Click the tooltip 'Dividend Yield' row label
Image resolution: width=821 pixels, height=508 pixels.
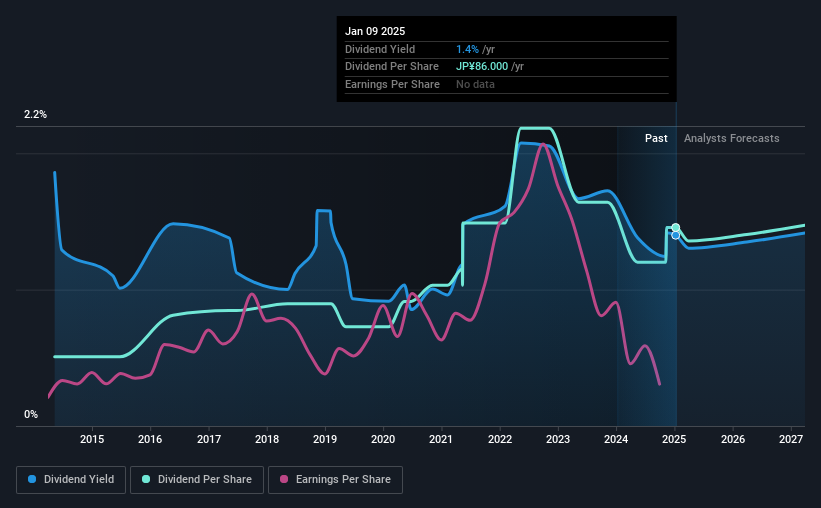(380, 49)
